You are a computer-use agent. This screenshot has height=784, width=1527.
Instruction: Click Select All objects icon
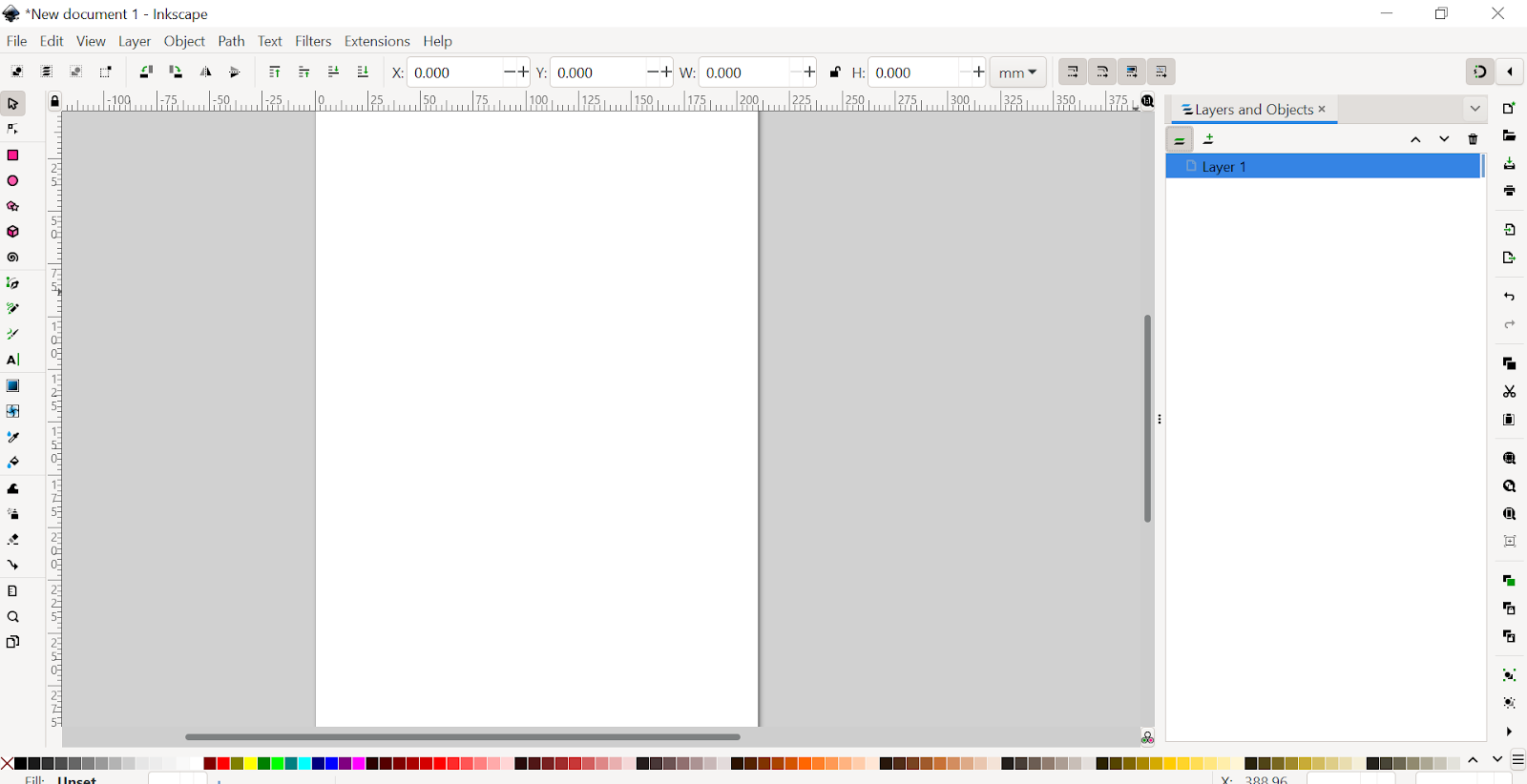(17, 72)
